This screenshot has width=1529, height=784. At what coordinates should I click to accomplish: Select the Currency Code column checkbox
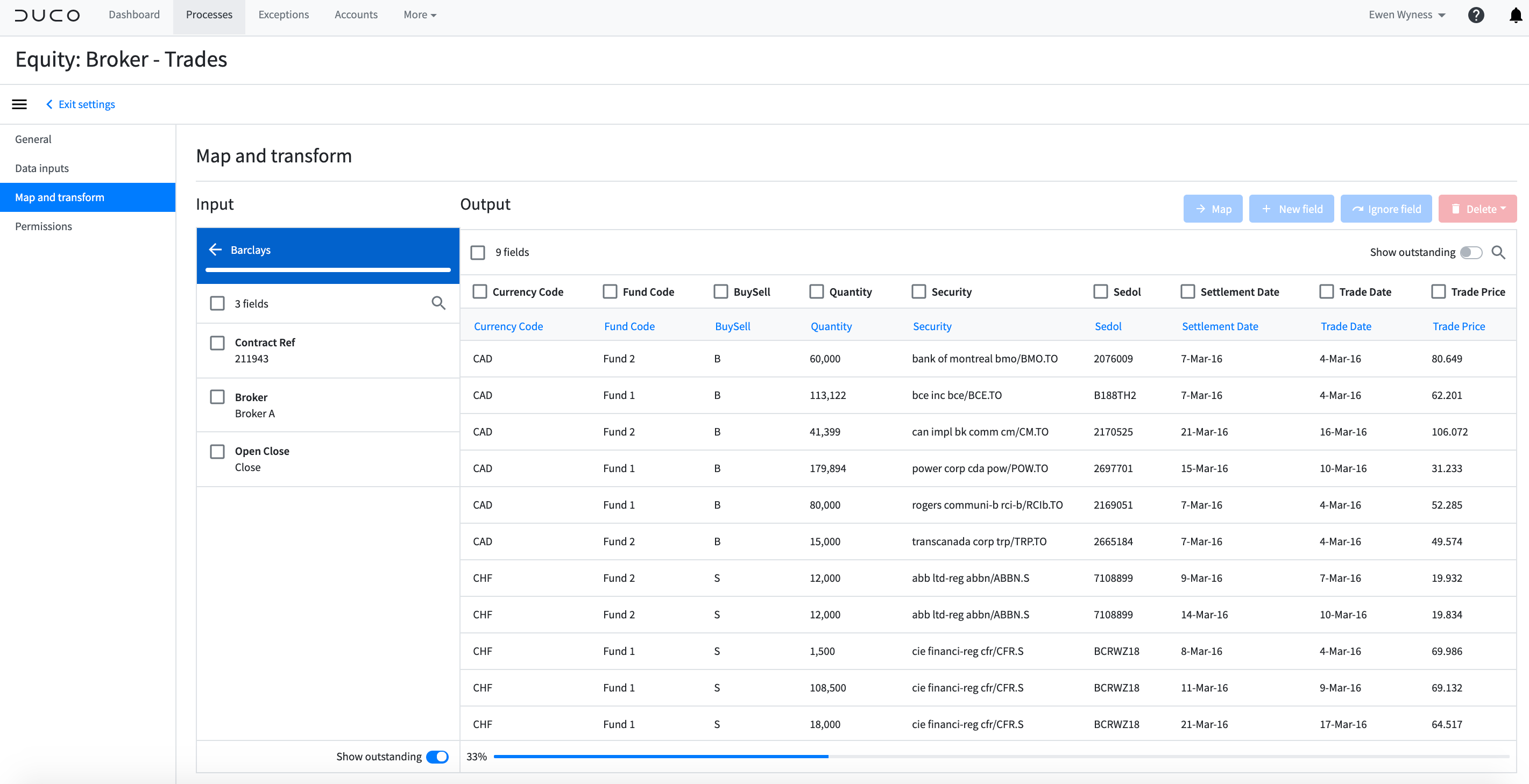tap(479, 291)
